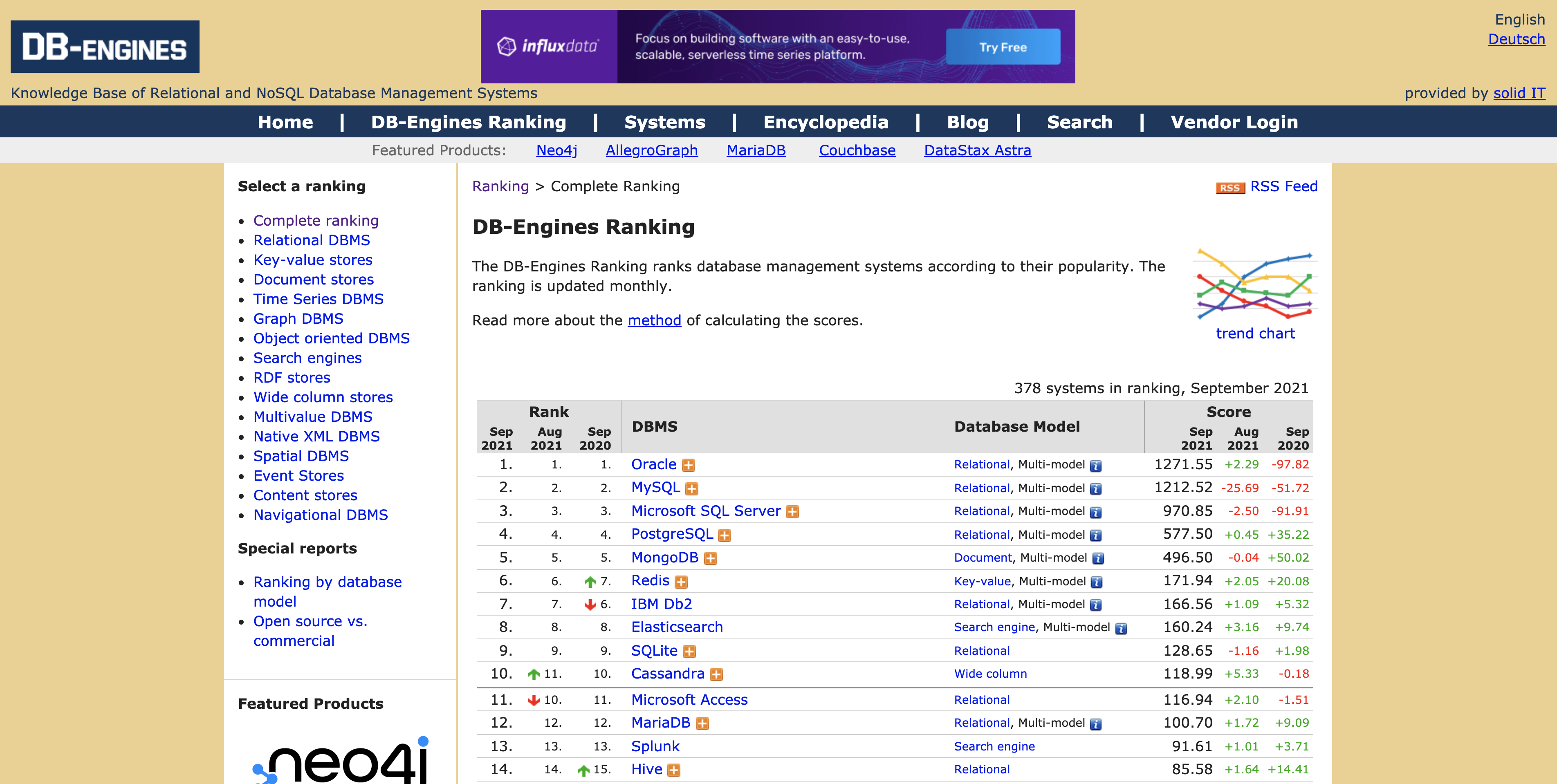Click info icon in MariaDB's row
This screenshot has height=784, width=1557.
tap(1095, 724)
